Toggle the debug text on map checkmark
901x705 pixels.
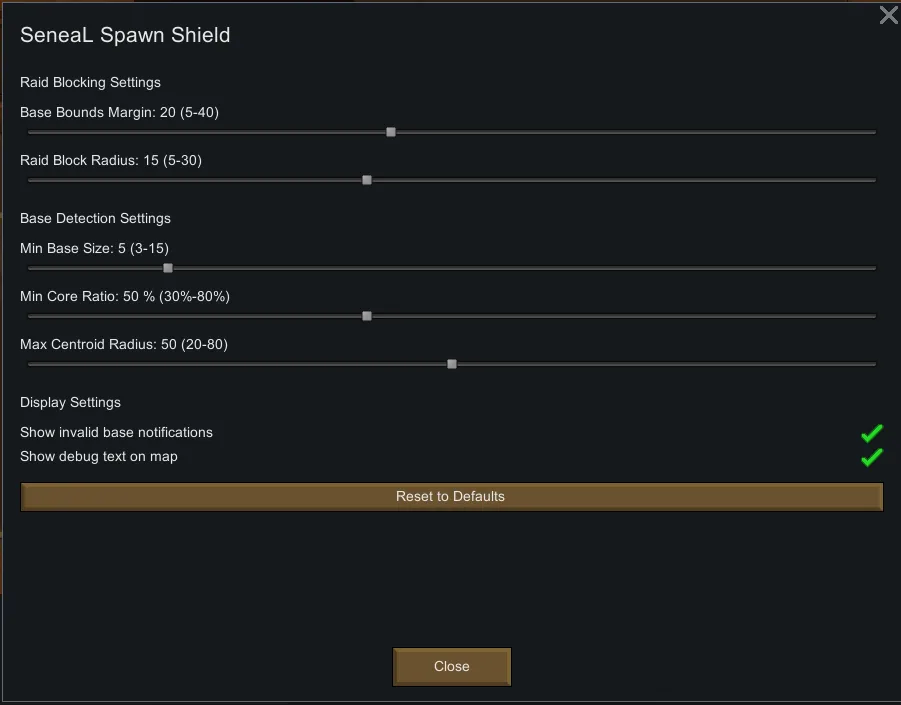tap(871, 457)
